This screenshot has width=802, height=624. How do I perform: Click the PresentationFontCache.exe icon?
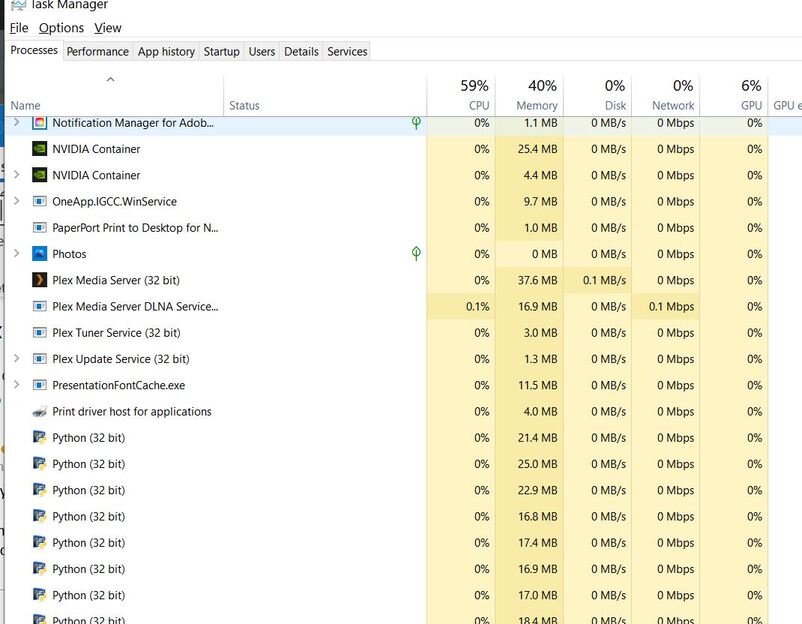[x=39, y=385]
